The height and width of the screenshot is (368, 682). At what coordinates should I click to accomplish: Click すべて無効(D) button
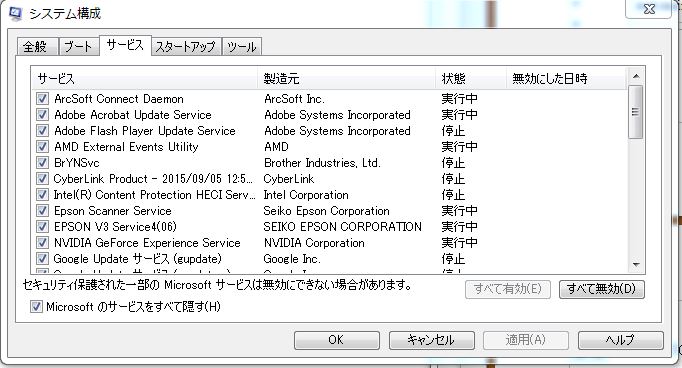602,289
